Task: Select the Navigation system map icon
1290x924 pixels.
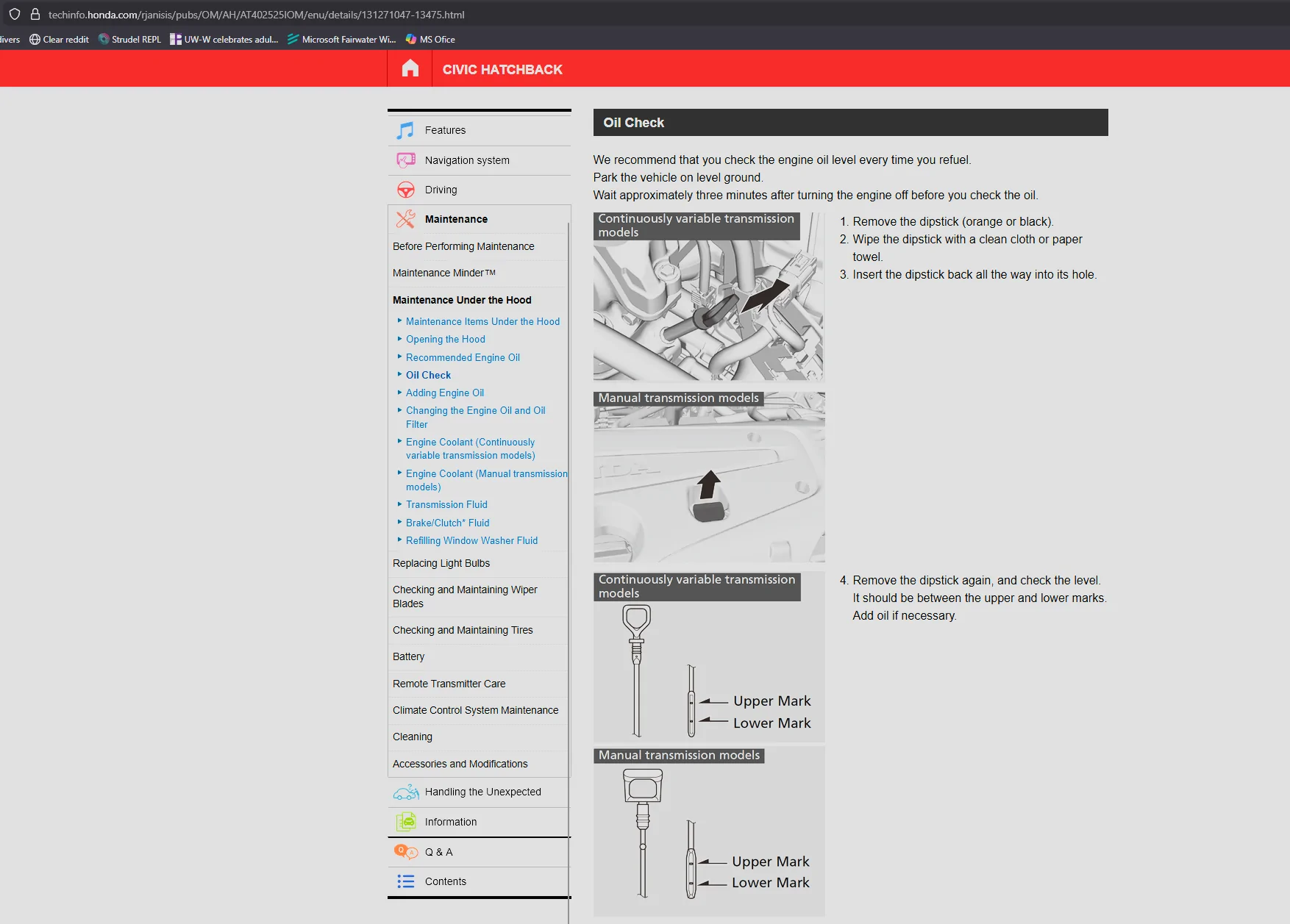Action: pos(405,160)
